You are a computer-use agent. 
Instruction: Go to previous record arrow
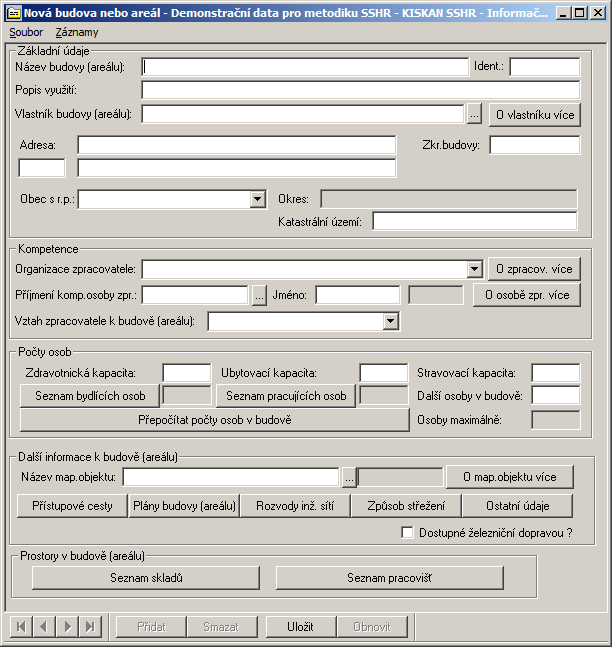(44, 627)
